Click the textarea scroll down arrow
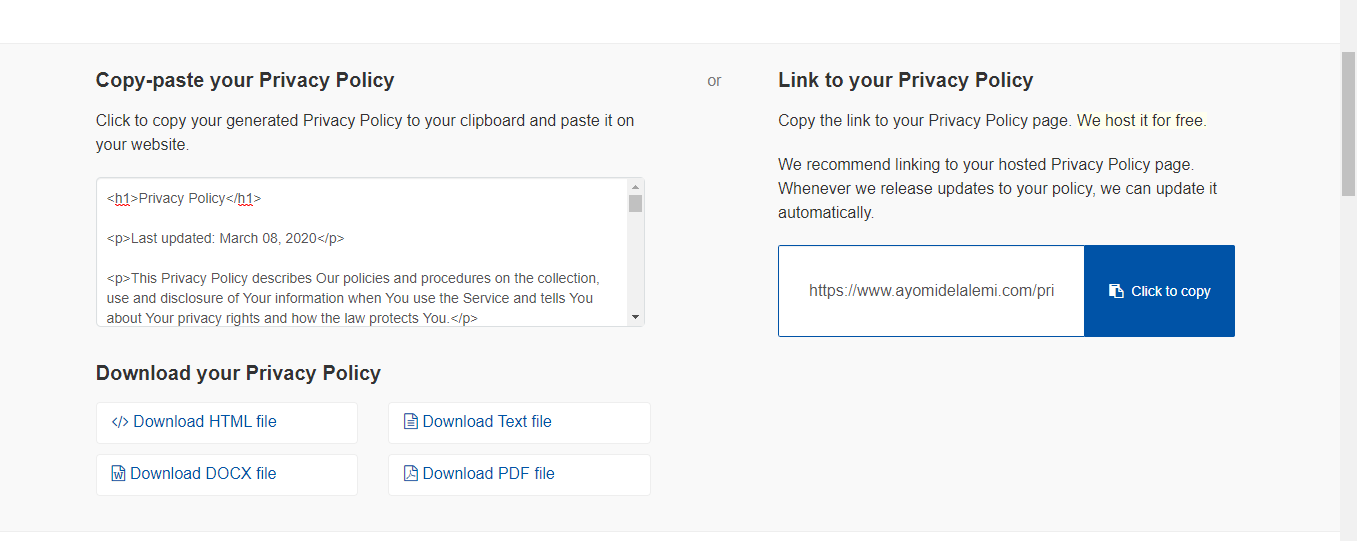Screen dimensions: 1357x541 coord(635,317)
